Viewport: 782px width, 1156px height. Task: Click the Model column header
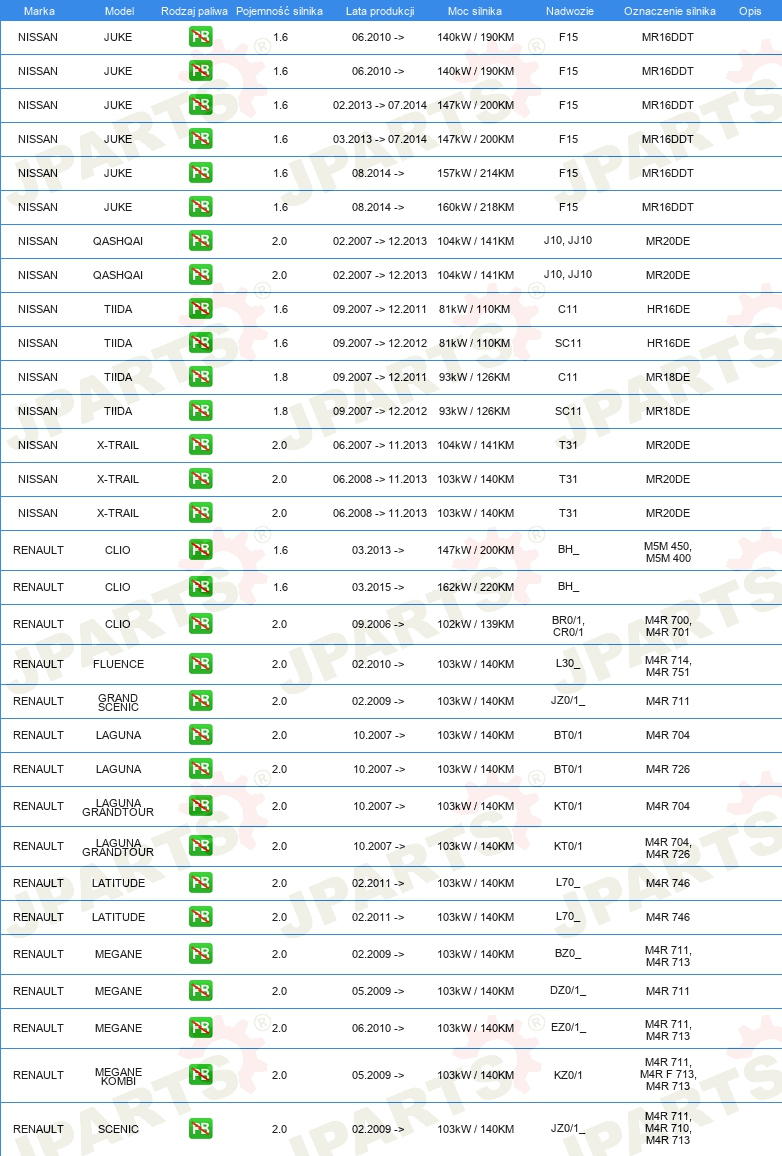[x=119, y=11]
